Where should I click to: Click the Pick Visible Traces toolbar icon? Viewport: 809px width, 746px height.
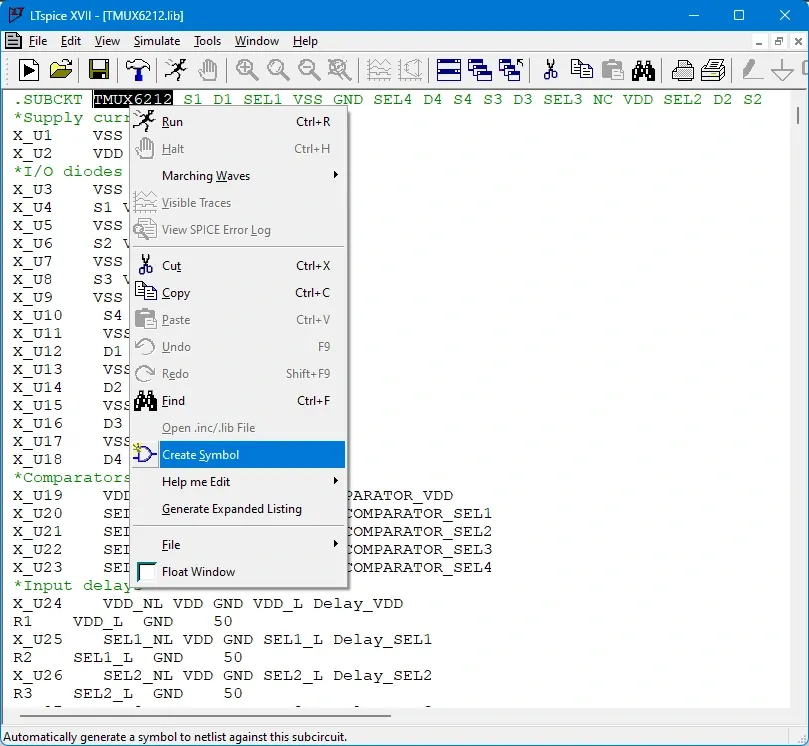click(x=379, y=70)
